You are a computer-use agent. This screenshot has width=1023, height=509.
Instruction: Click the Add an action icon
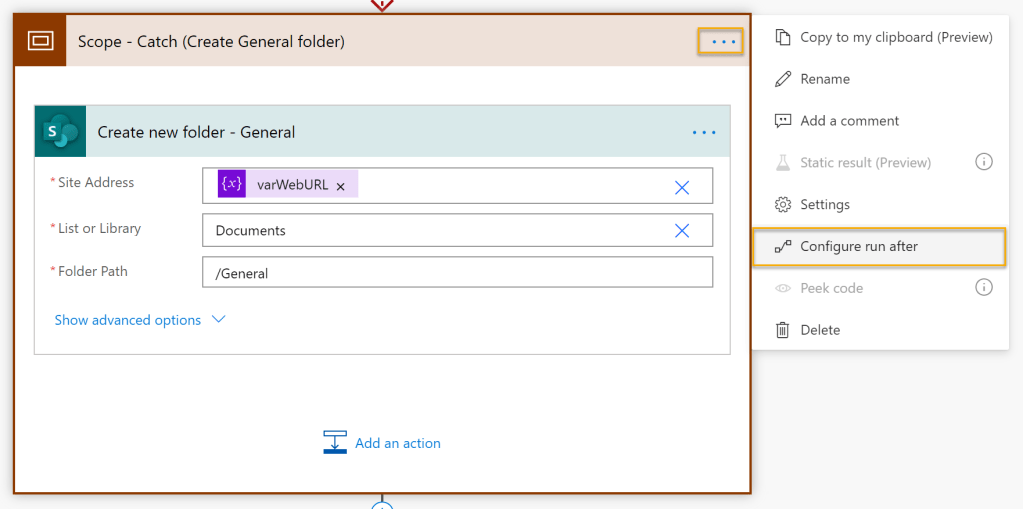click(x=335, y=443)
